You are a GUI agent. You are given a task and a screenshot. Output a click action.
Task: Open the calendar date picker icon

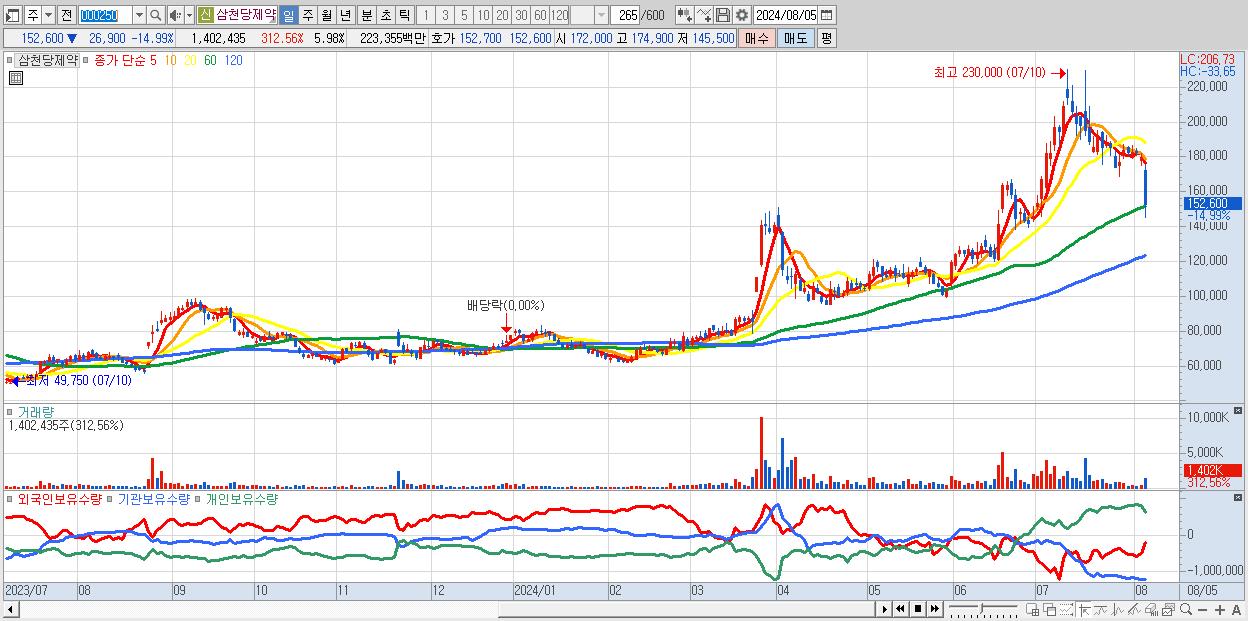(x=827, y=15)
